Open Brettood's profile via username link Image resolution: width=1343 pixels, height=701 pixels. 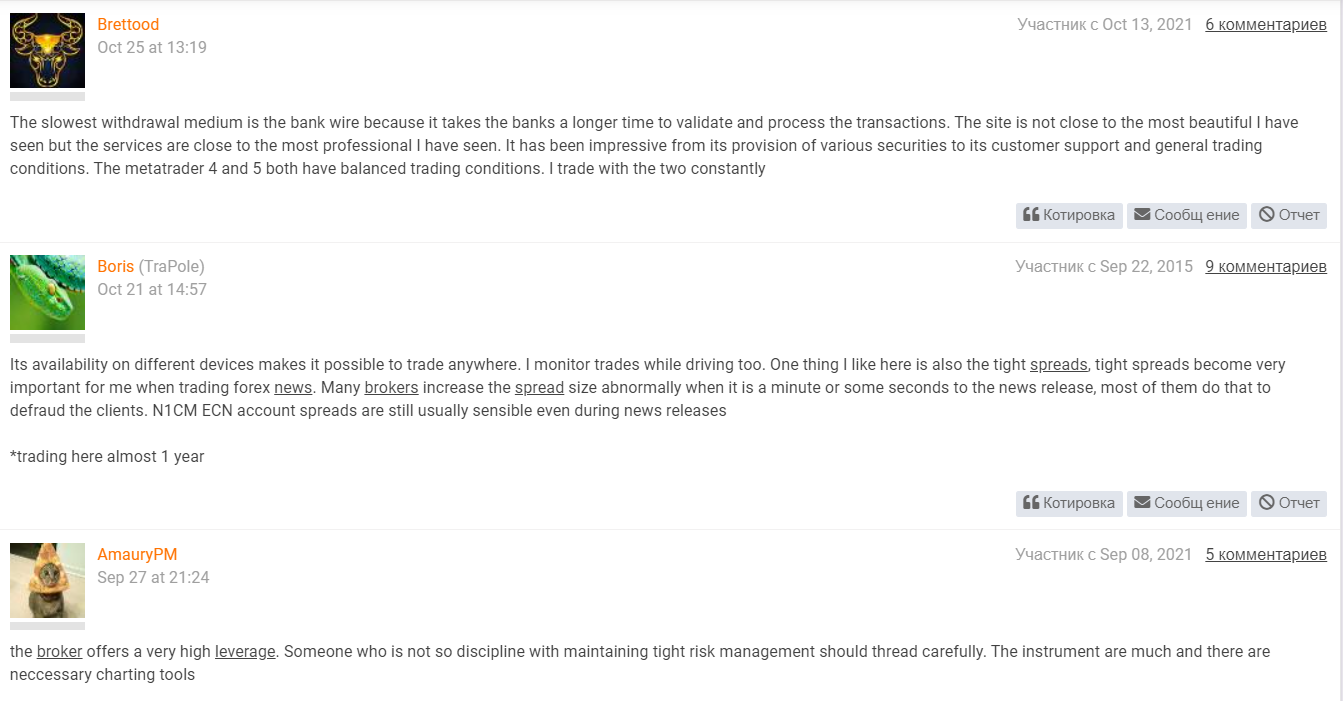point(128,25)
